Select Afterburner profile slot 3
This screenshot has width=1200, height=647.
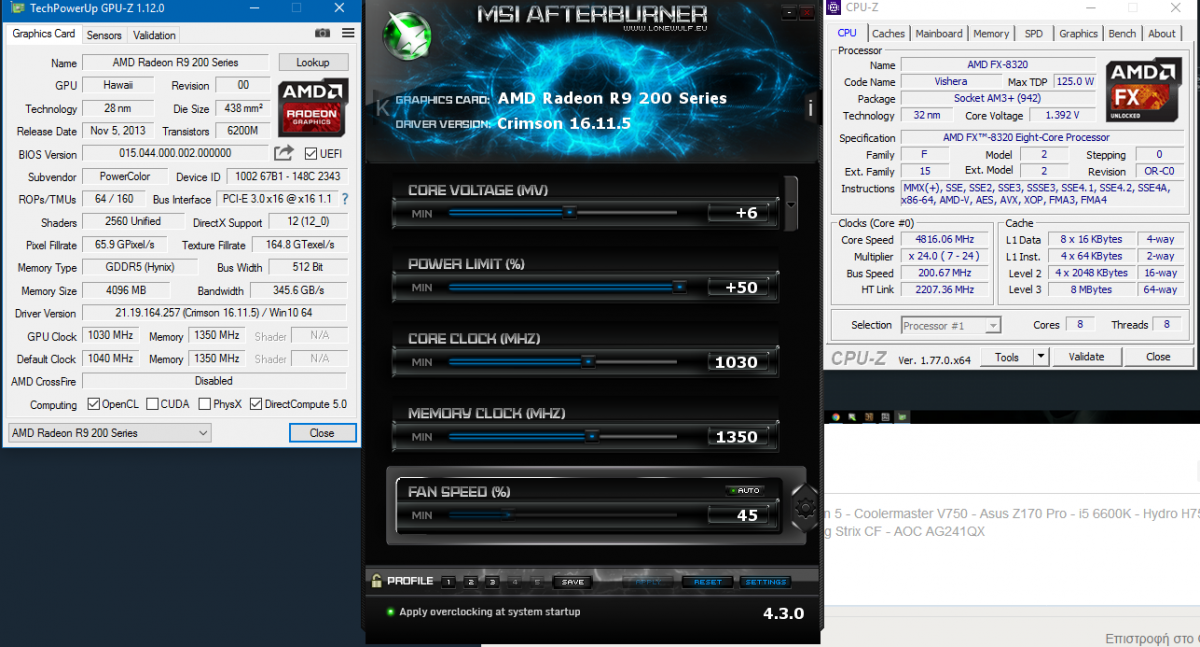point(493,582)
